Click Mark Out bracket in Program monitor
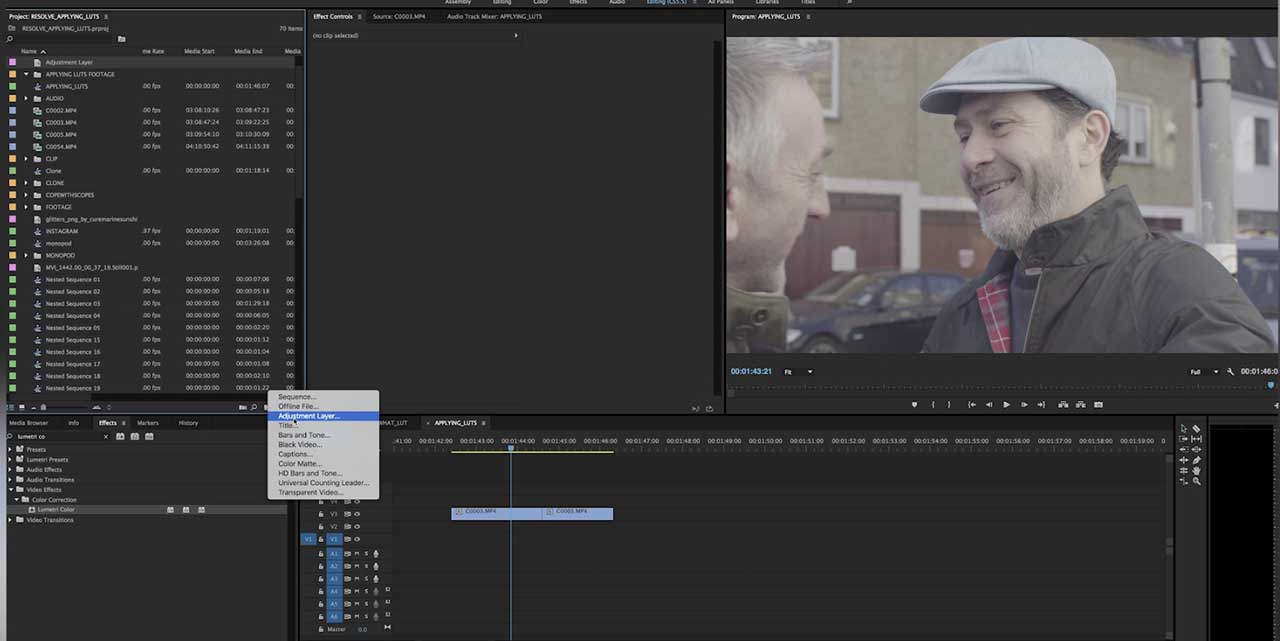Screen dimensions: 1280x641 (949, 404)
